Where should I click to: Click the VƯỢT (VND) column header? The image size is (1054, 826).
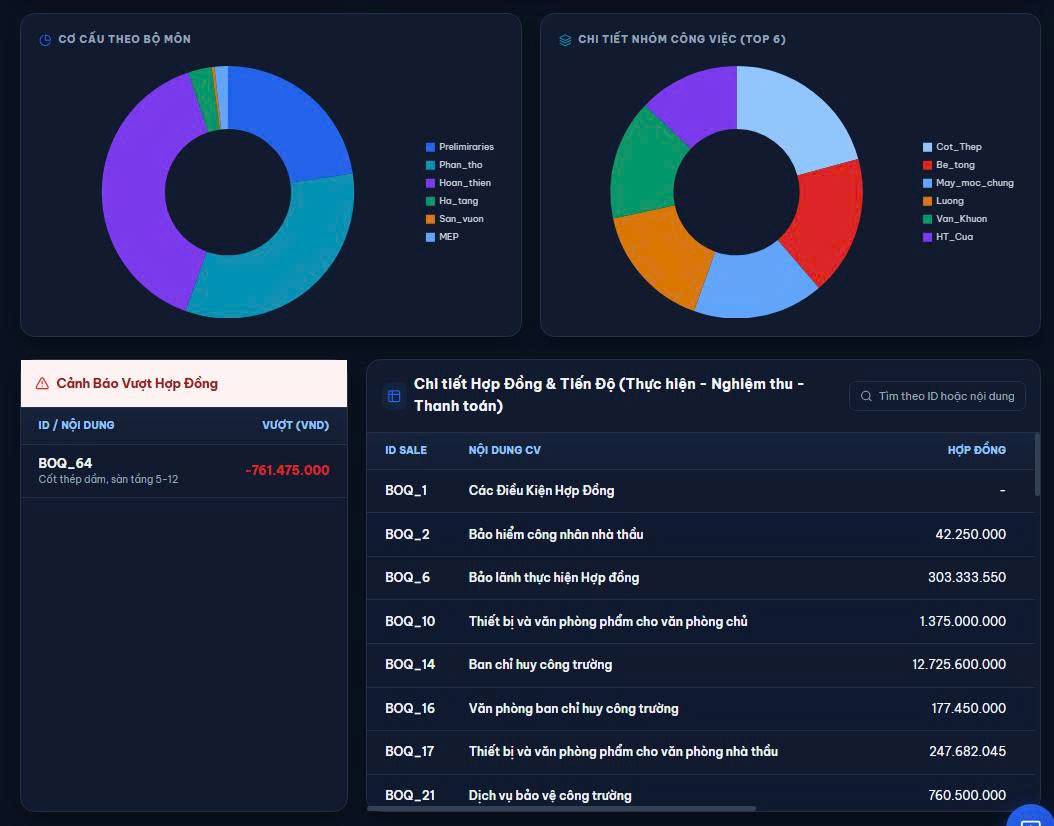[x=296, y=425]
